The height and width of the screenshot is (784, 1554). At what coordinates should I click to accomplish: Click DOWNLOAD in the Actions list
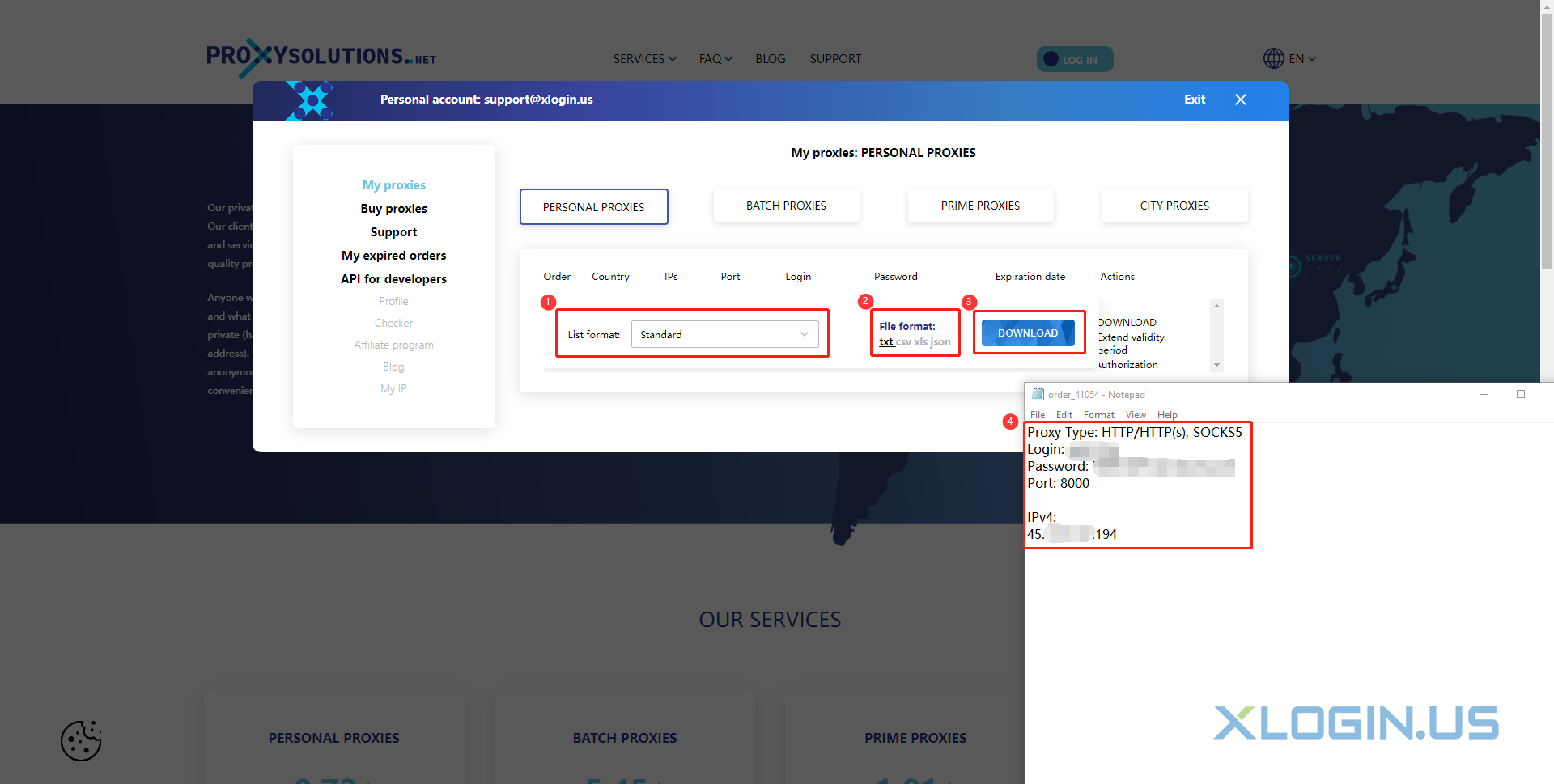pos(1127,322)
